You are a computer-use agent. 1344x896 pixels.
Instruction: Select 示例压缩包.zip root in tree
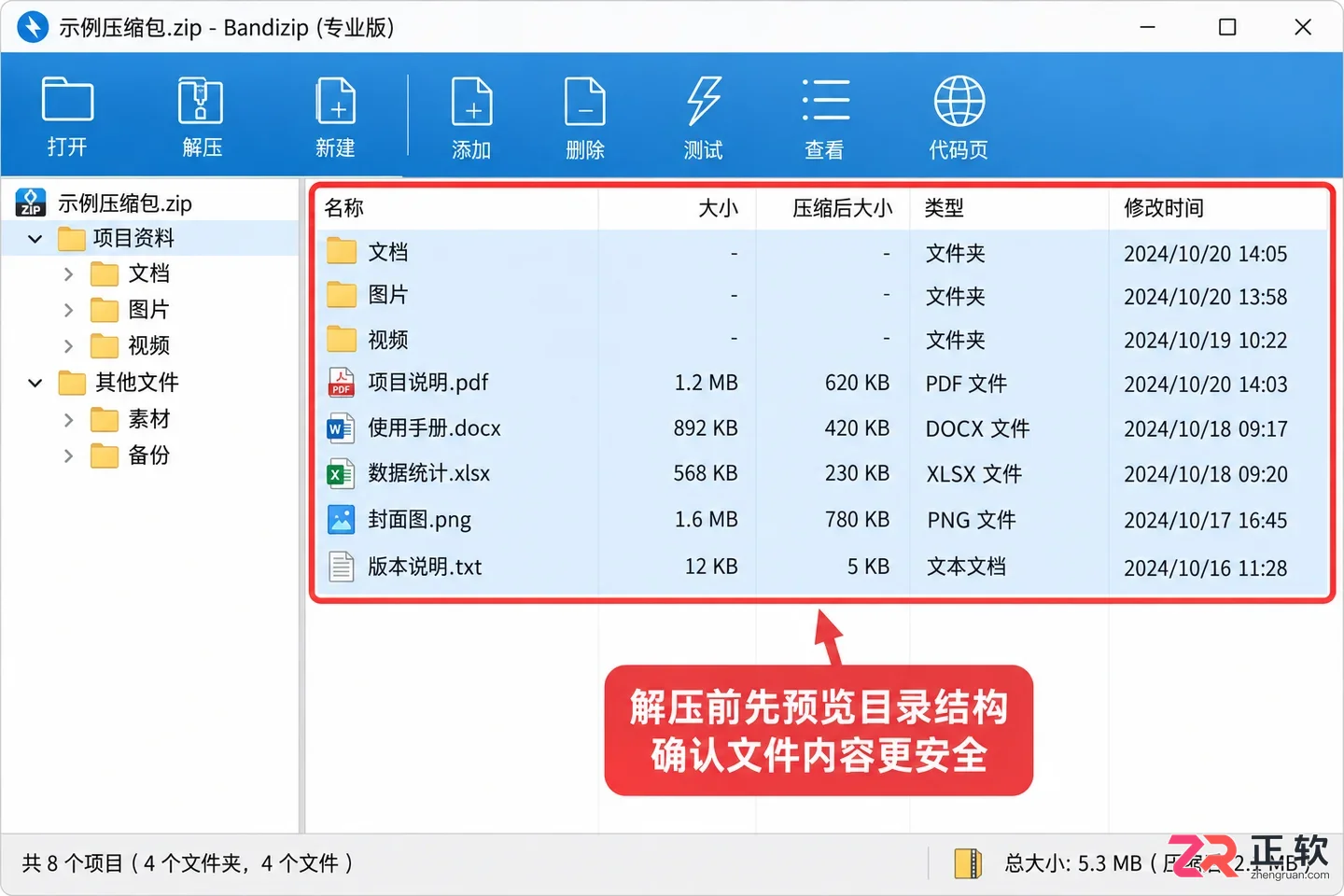pyautogui.click(x=124, y=203)
